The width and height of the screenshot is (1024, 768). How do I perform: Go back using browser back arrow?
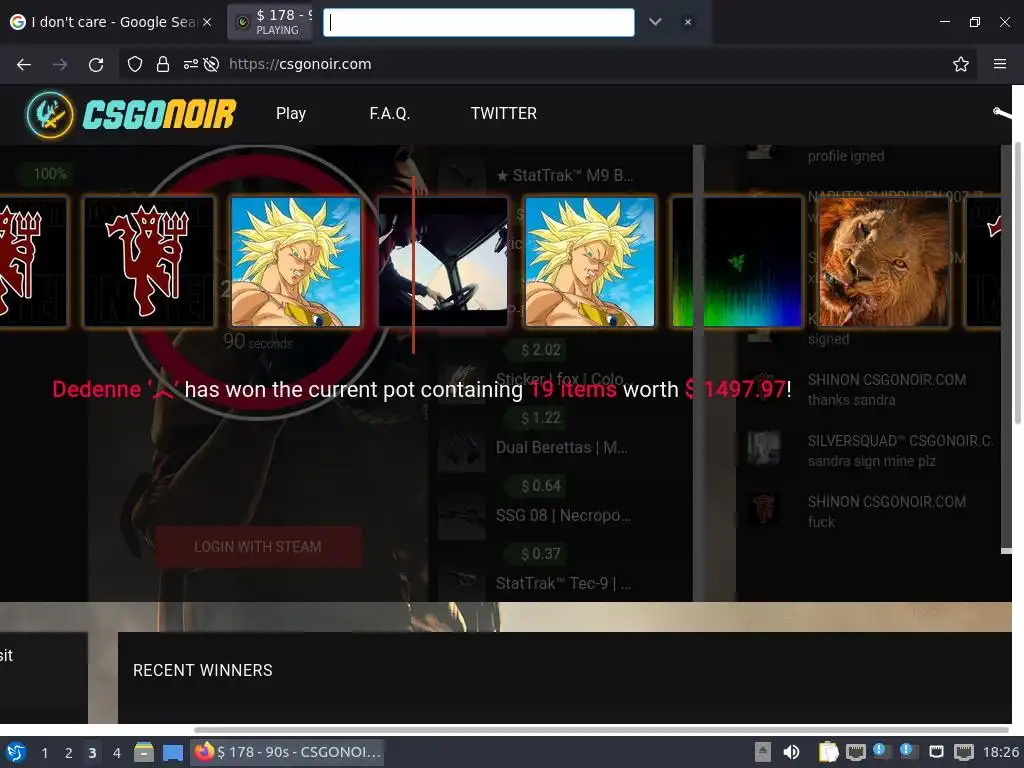coord(24,64)
